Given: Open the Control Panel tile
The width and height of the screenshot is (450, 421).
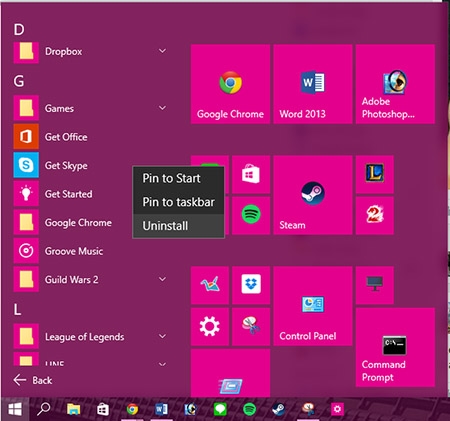Looking at the screenshot, I should coord(313,306).
